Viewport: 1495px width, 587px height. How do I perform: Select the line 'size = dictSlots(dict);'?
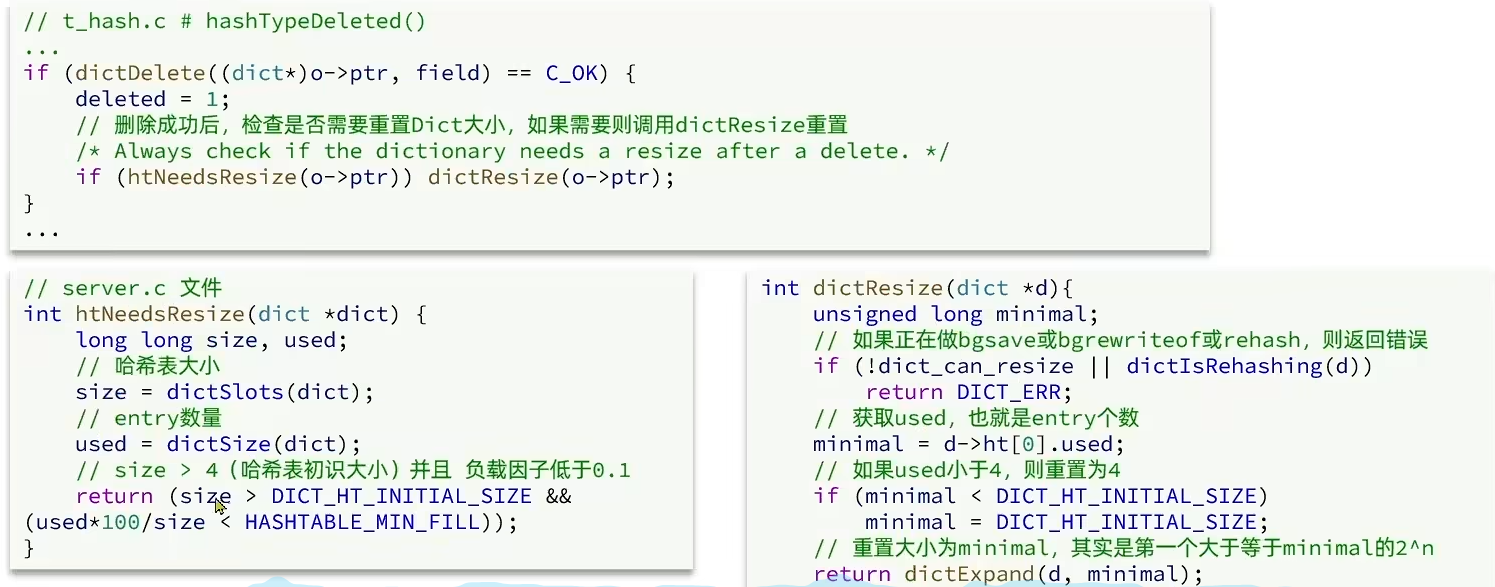point(224,392)
